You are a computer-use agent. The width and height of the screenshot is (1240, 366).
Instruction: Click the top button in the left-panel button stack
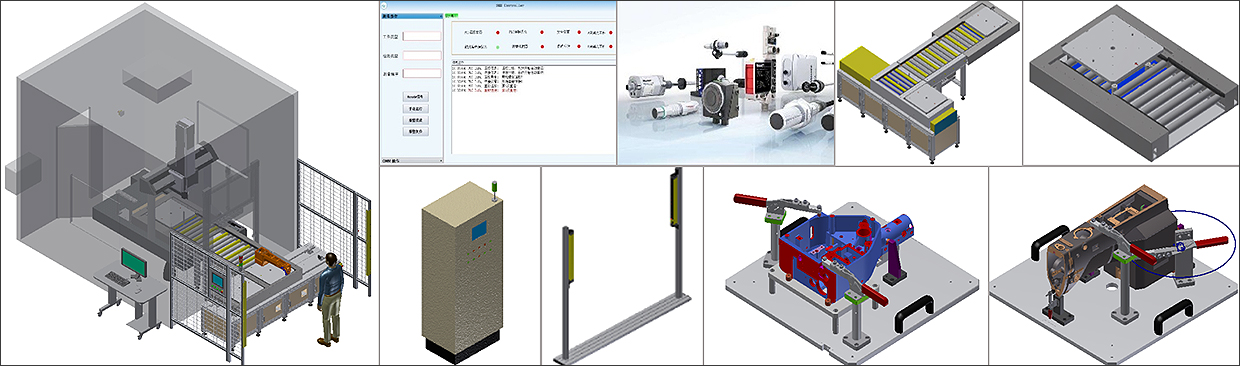[x=415, y=96]
